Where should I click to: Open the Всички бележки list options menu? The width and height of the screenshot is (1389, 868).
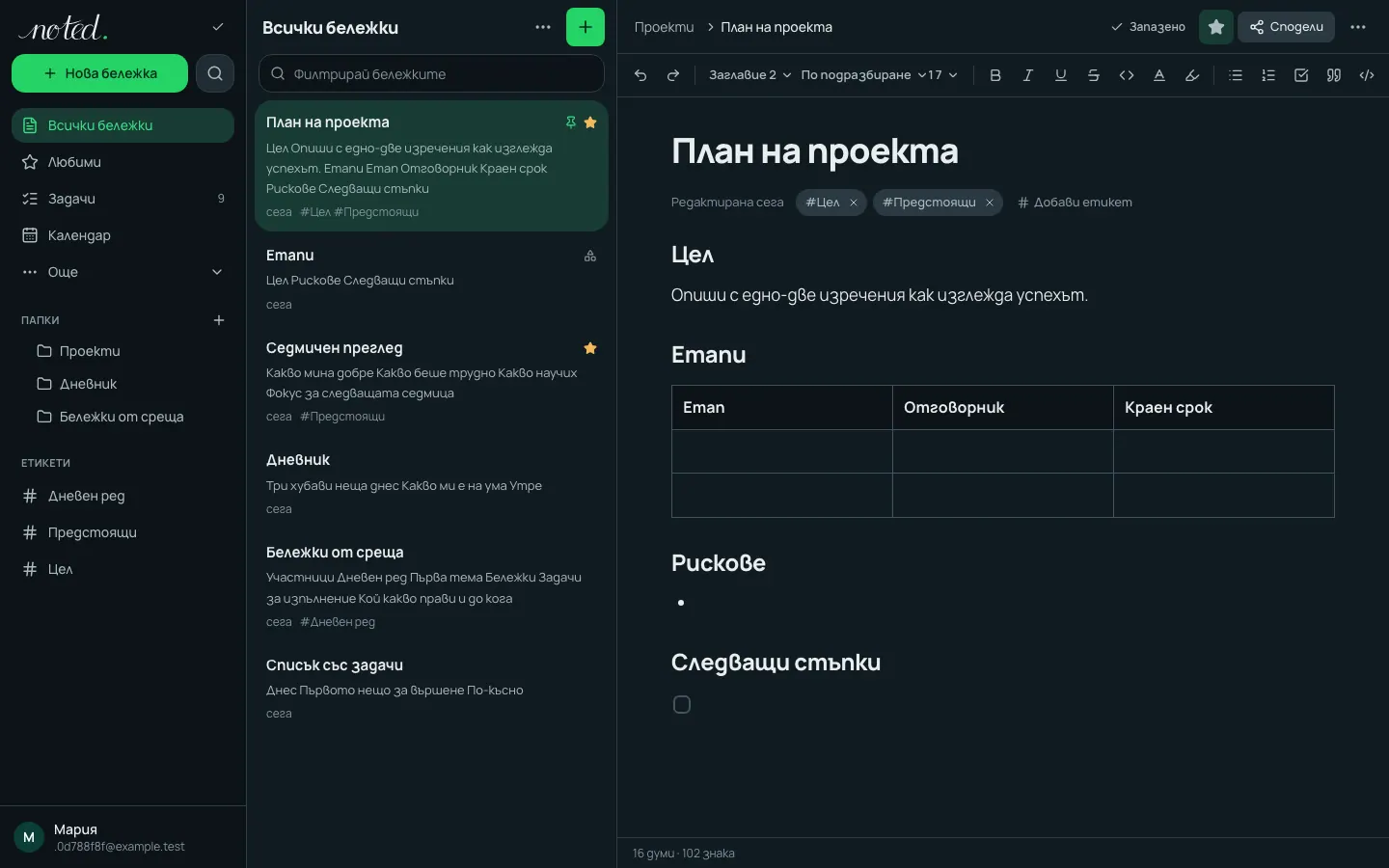coord(543,27)
